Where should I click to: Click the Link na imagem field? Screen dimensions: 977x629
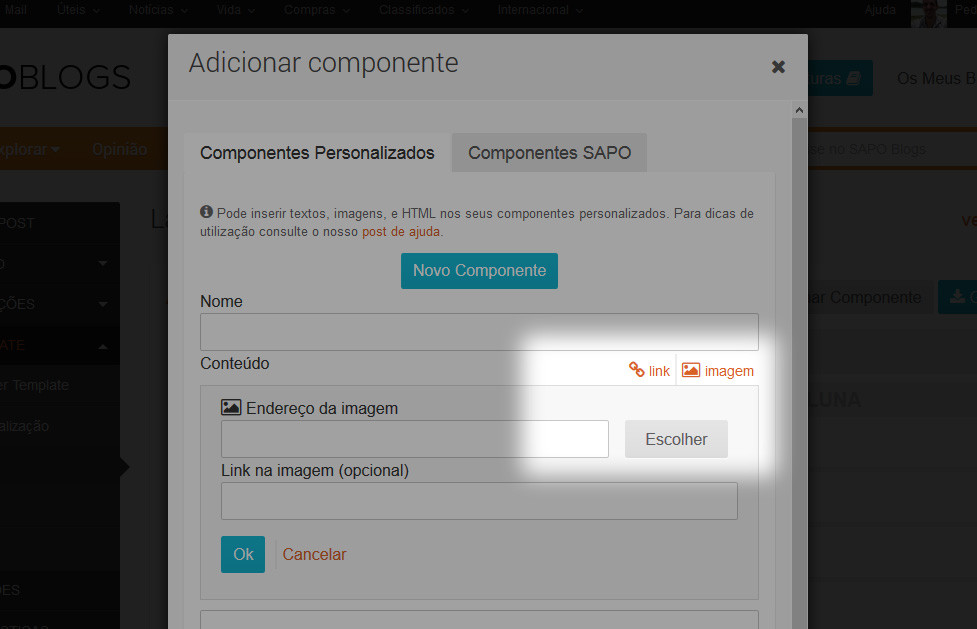pos(479,501)
